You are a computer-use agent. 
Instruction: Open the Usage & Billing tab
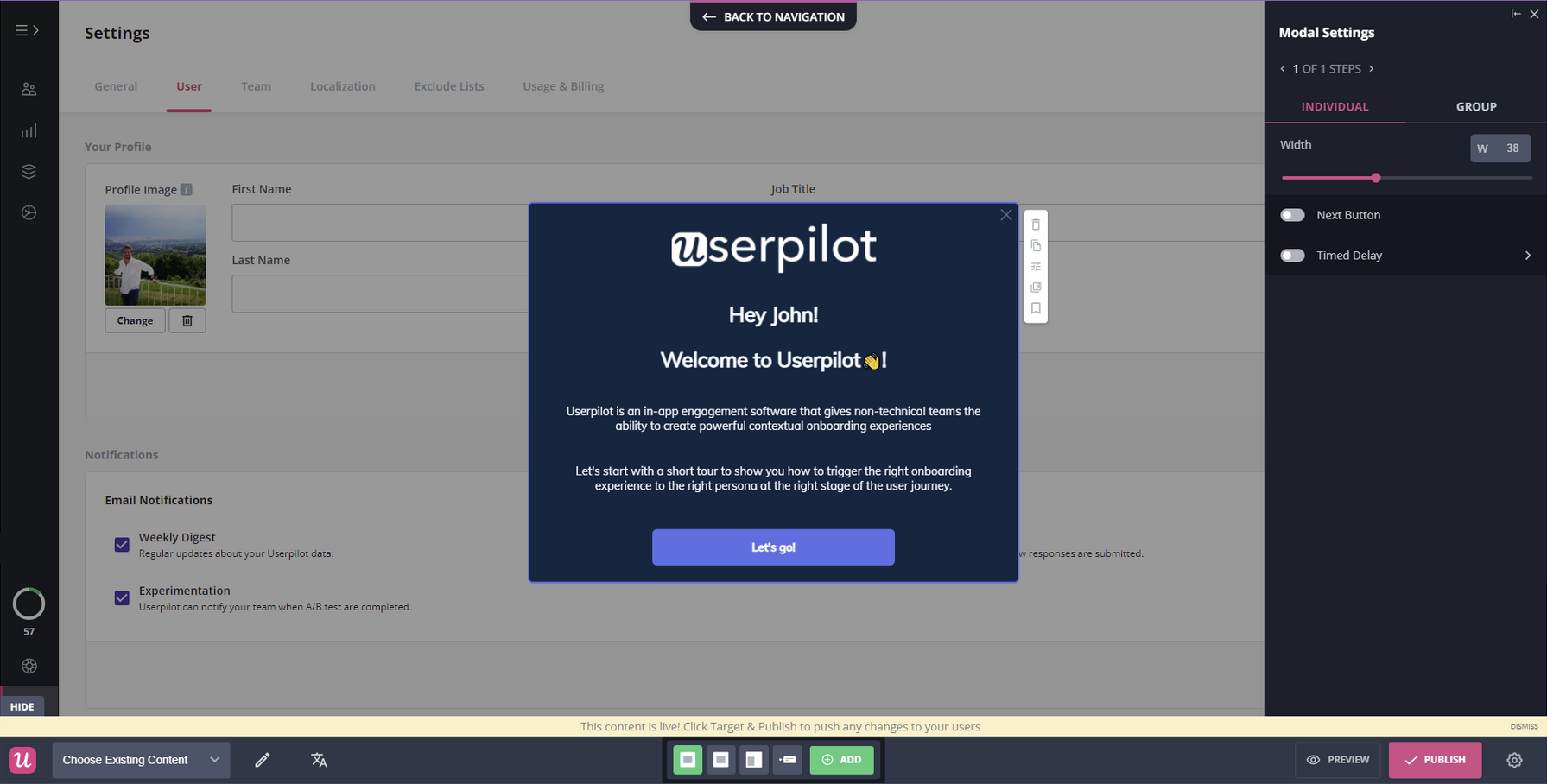[x=563, y=86]
